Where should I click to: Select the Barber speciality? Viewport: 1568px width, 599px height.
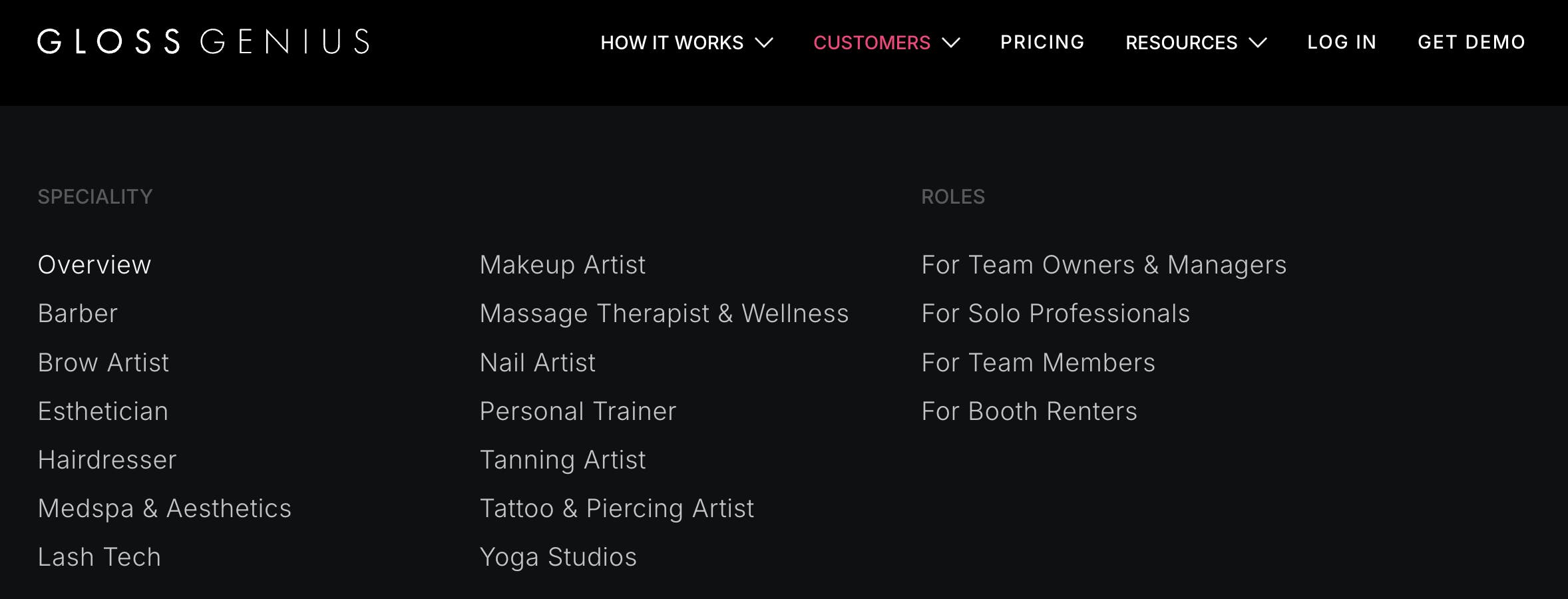click(78, 313)
